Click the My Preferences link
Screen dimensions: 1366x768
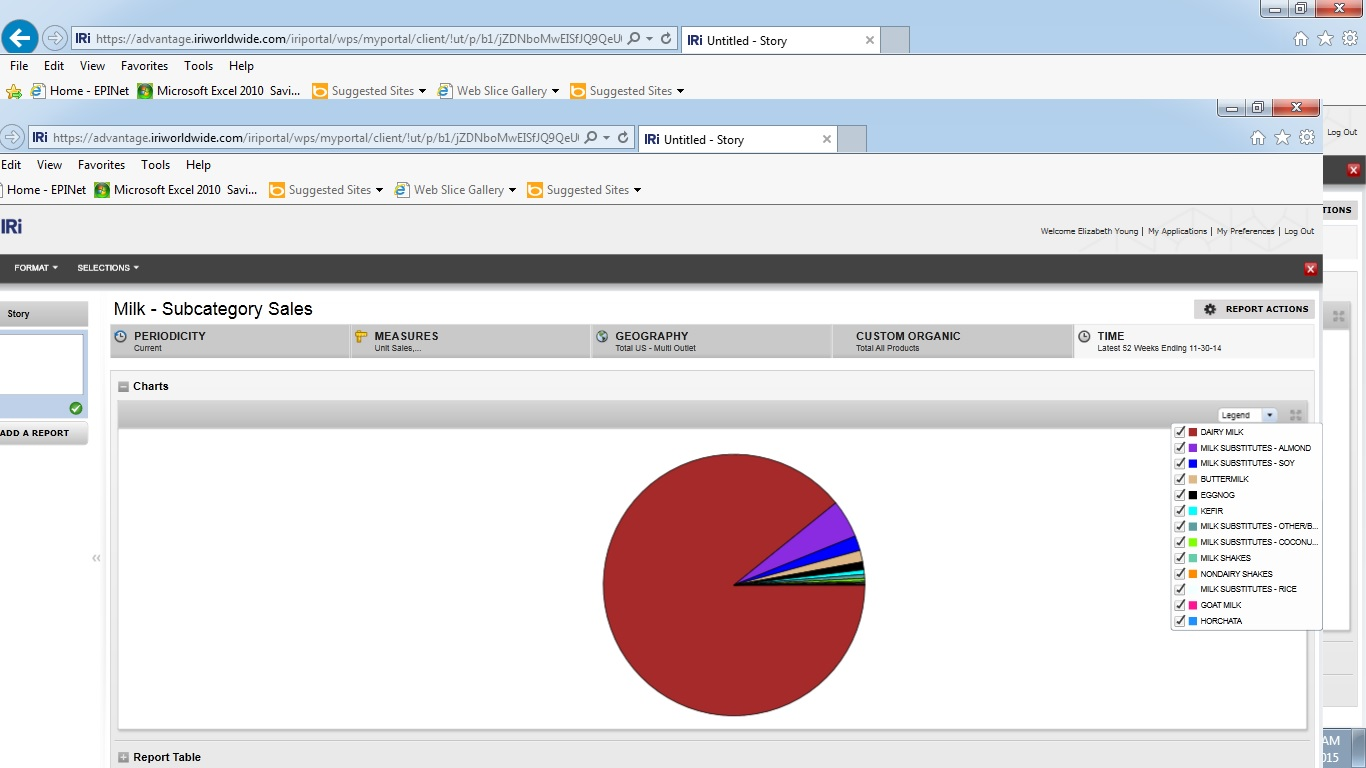[x=1245, y=231]
